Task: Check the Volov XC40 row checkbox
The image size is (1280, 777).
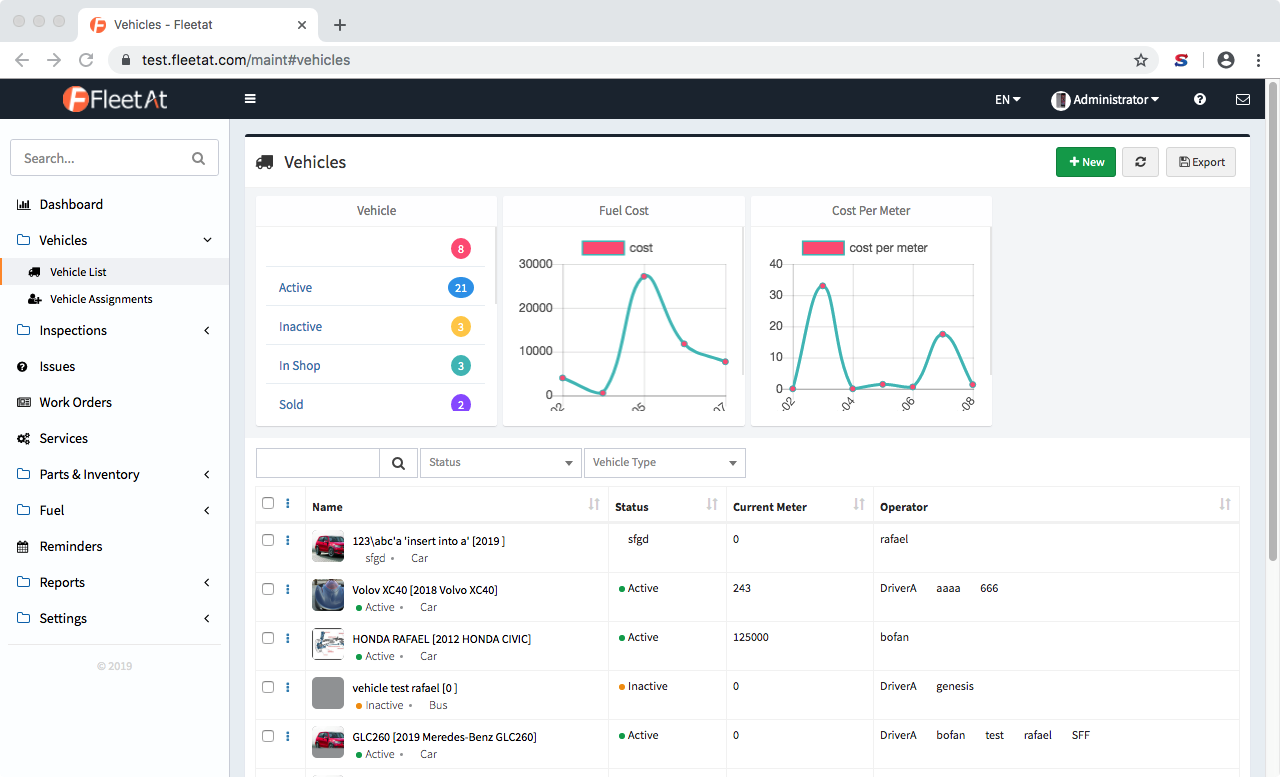Action: 268,589
